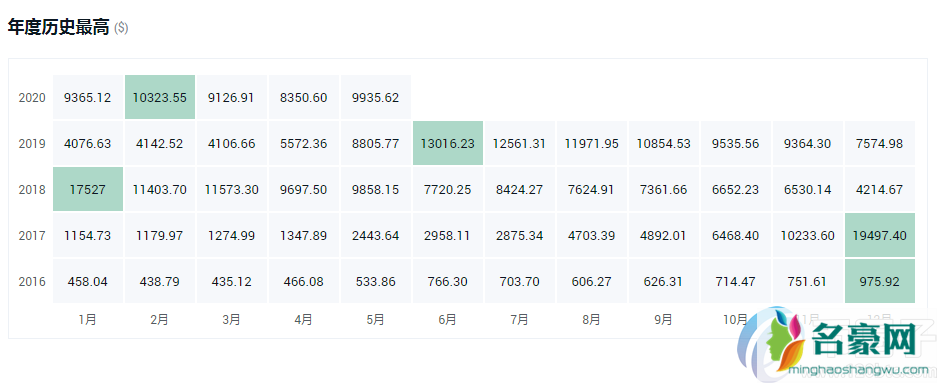The width and height of the screenshot is (937, 383).
Task: Select cell 9935.62 for May 2020
Action: (x=376, y=97)
